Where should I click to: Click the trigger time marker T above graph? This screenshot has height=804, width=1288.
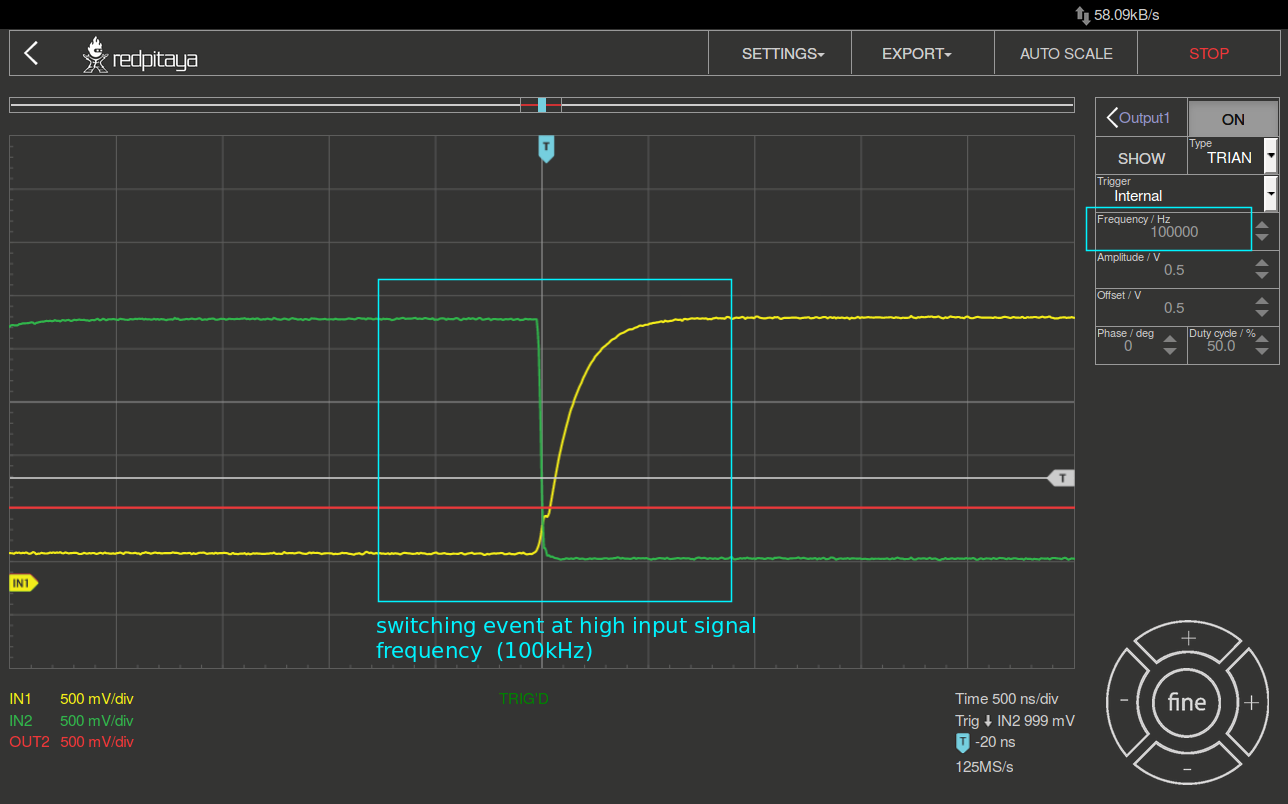[x=546, y=149]
